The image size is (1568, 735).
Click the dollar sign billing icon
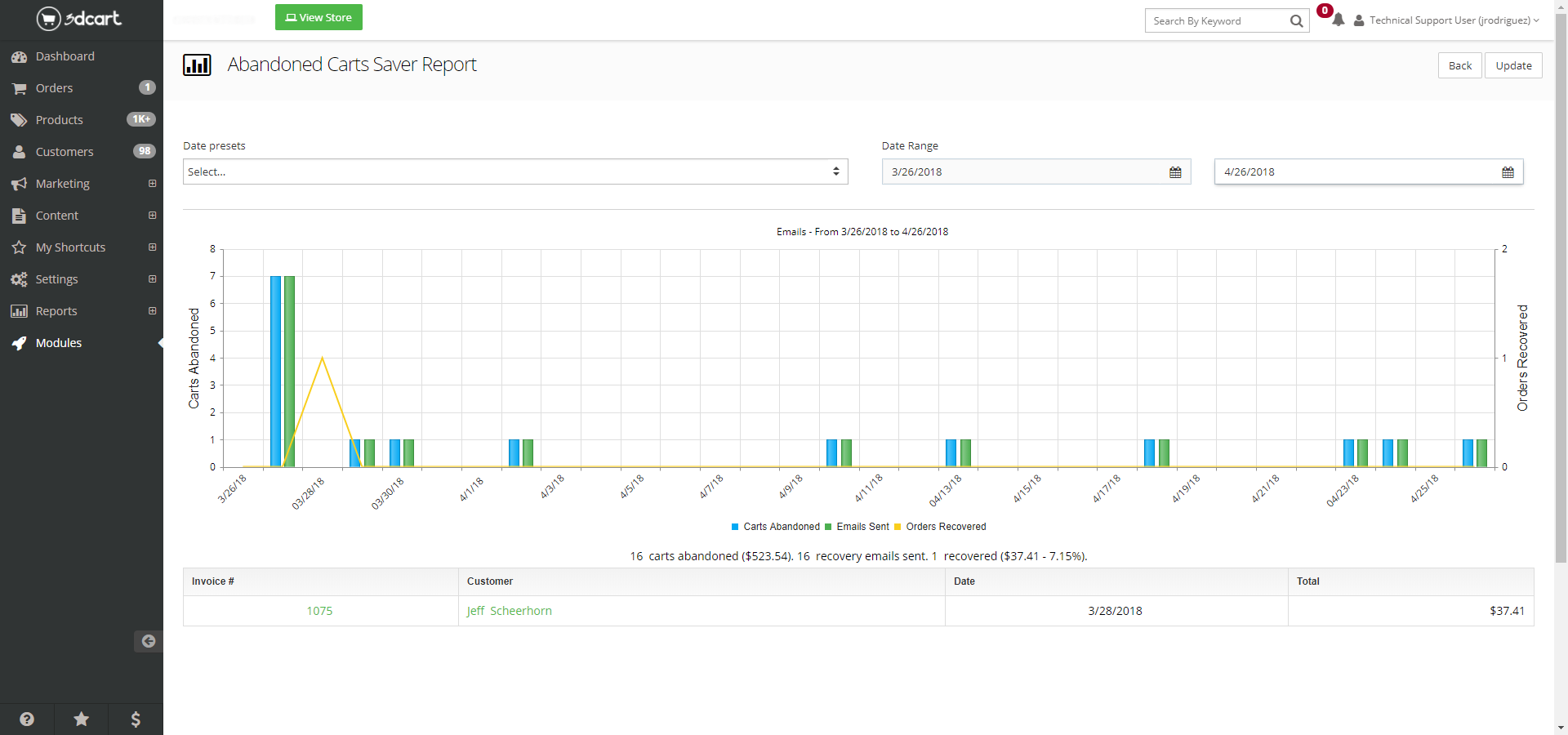pos(136,719)
